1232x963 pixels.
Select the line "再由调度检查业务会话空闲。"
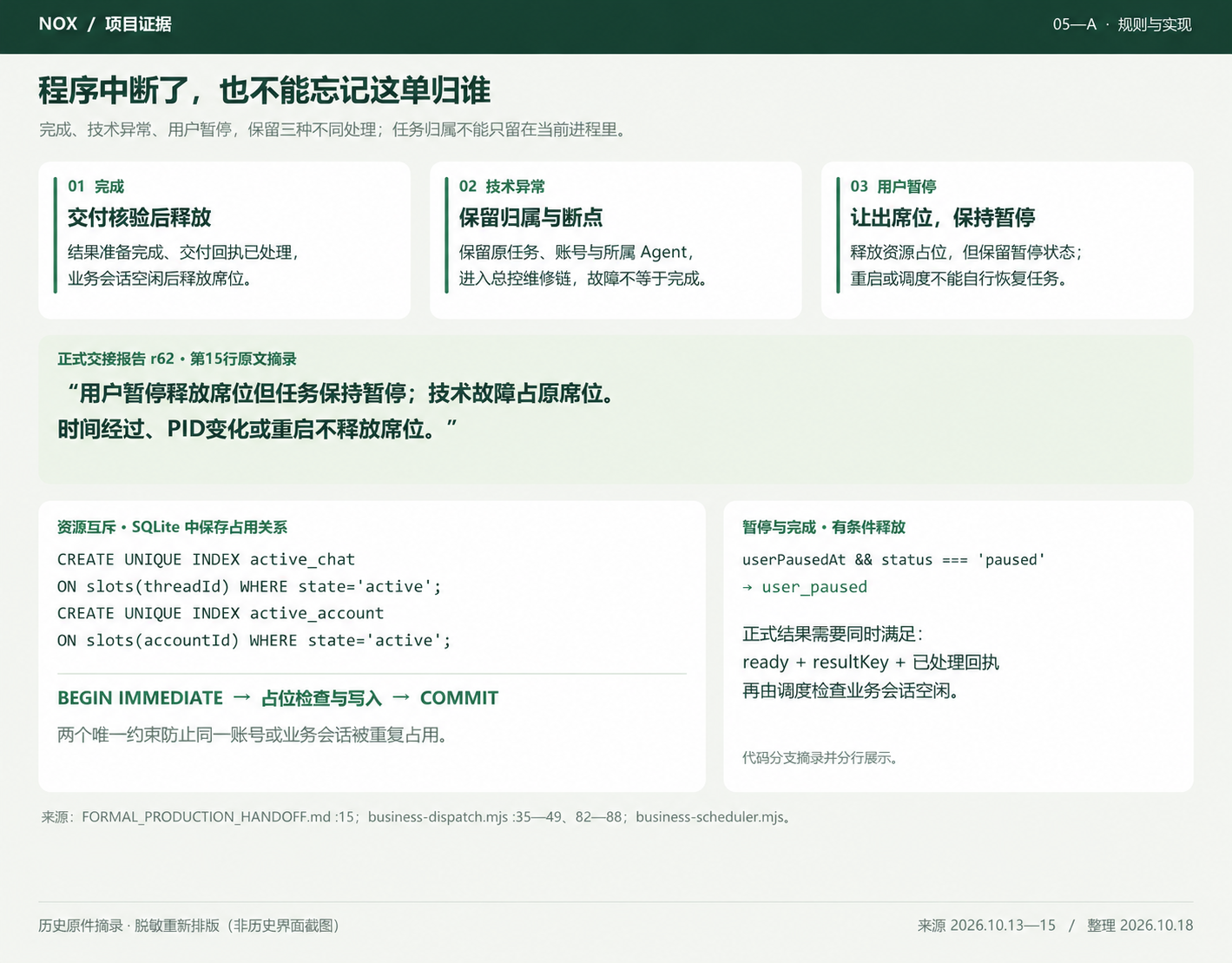coord(851,691)
